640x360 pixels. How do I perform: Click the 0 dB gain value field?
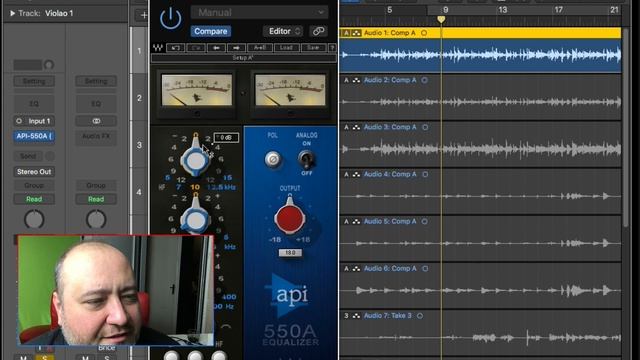pos(226,138)
